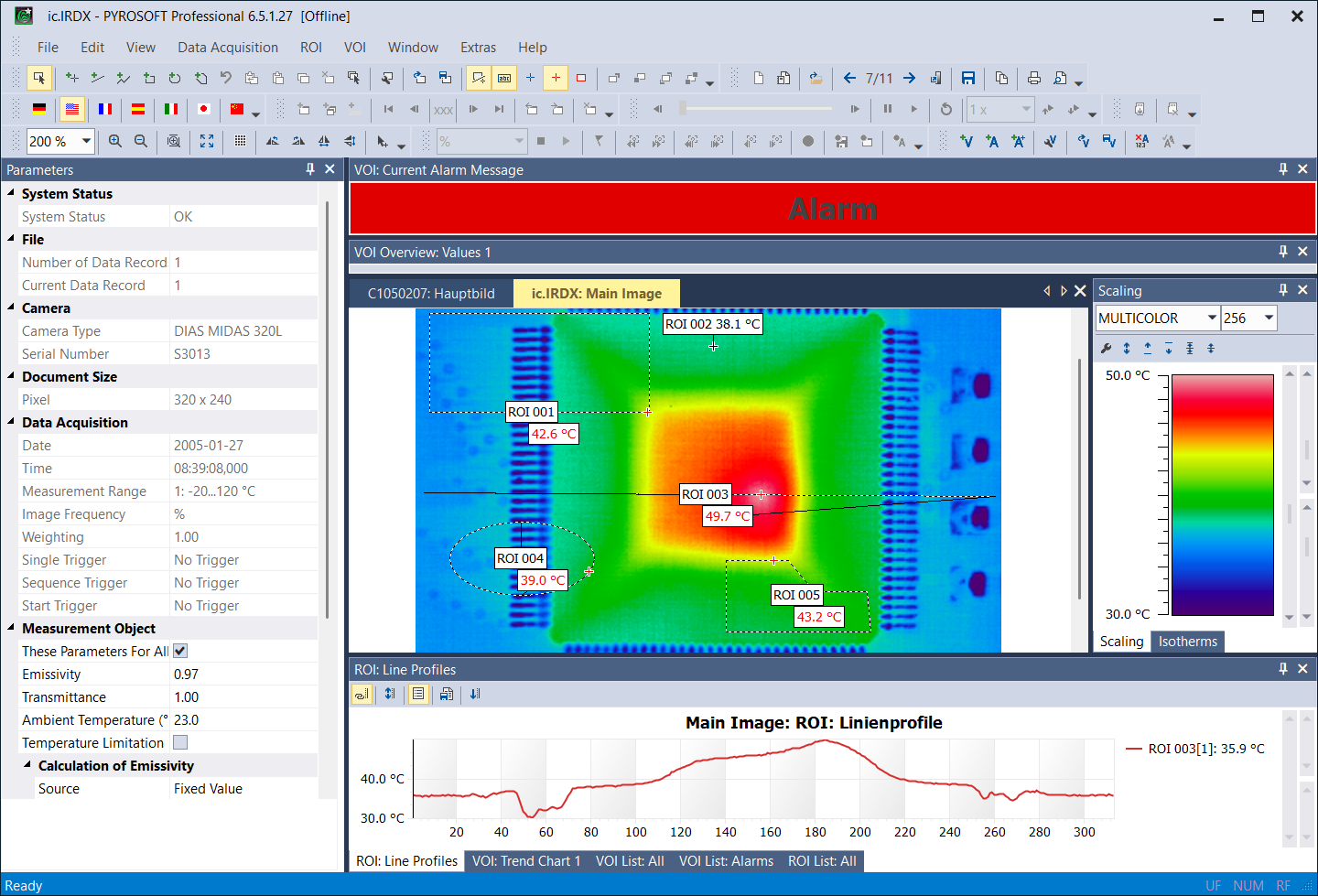
Task: Click the Emissivity value field 0.97
Action: click(x=243, y=674)
